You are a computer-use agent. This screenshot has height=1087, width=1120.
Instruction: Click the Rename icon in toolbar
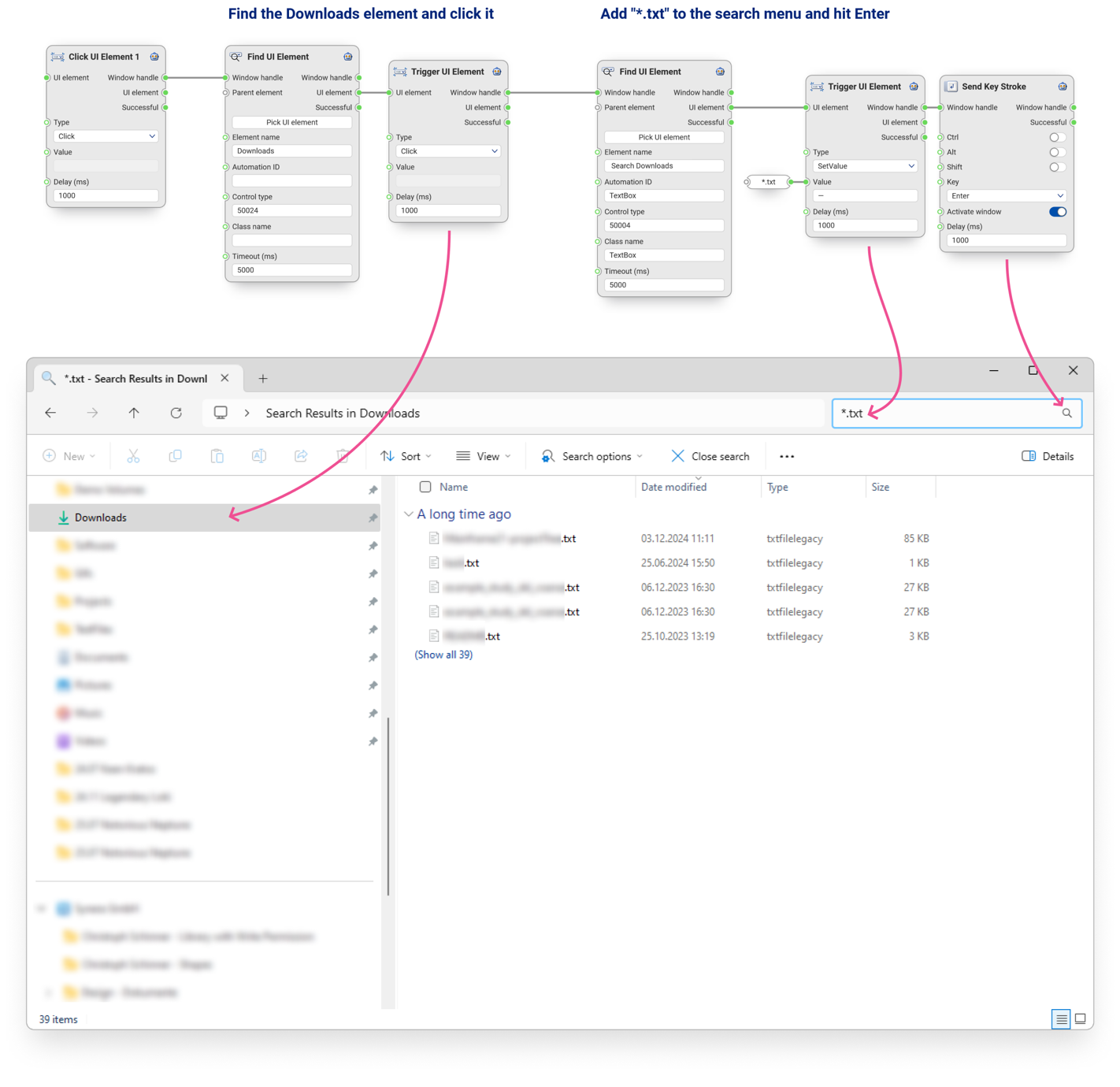point(258,456)
